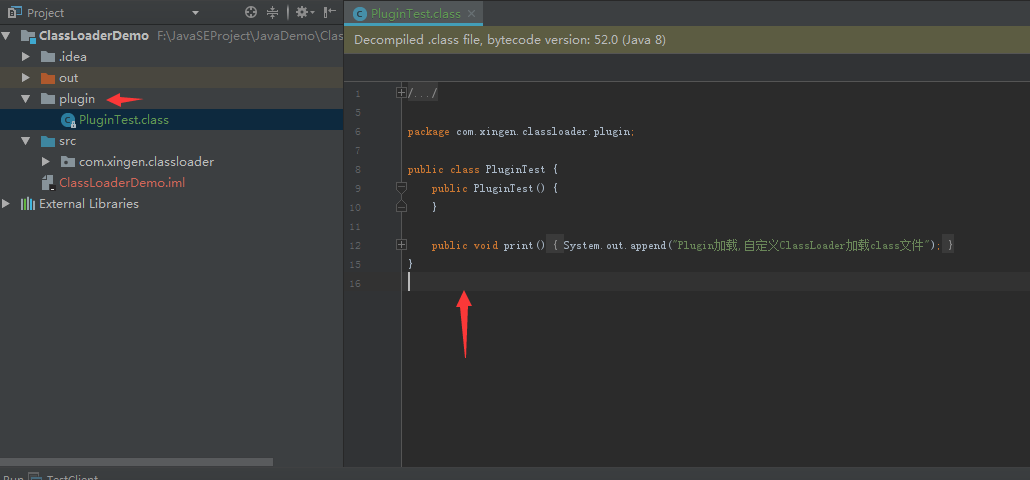Viewport: 1030px width, 480px height.
Task: Expand the com.xingen.classloader package arrow
Action: 45,162
